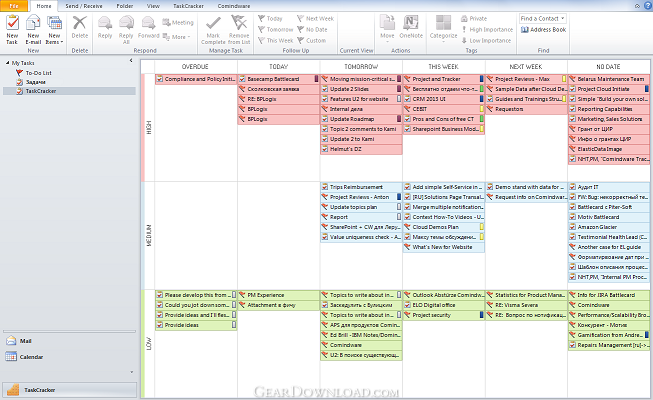
Task: Switch to TaskCracker ribbon tab
Action: coord(189,6)
